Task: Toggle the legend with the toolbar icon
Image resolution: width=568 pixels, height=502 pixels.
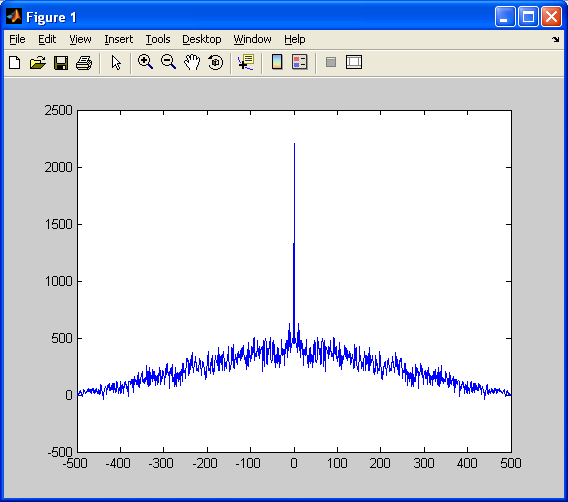Action: click(300, 62)
